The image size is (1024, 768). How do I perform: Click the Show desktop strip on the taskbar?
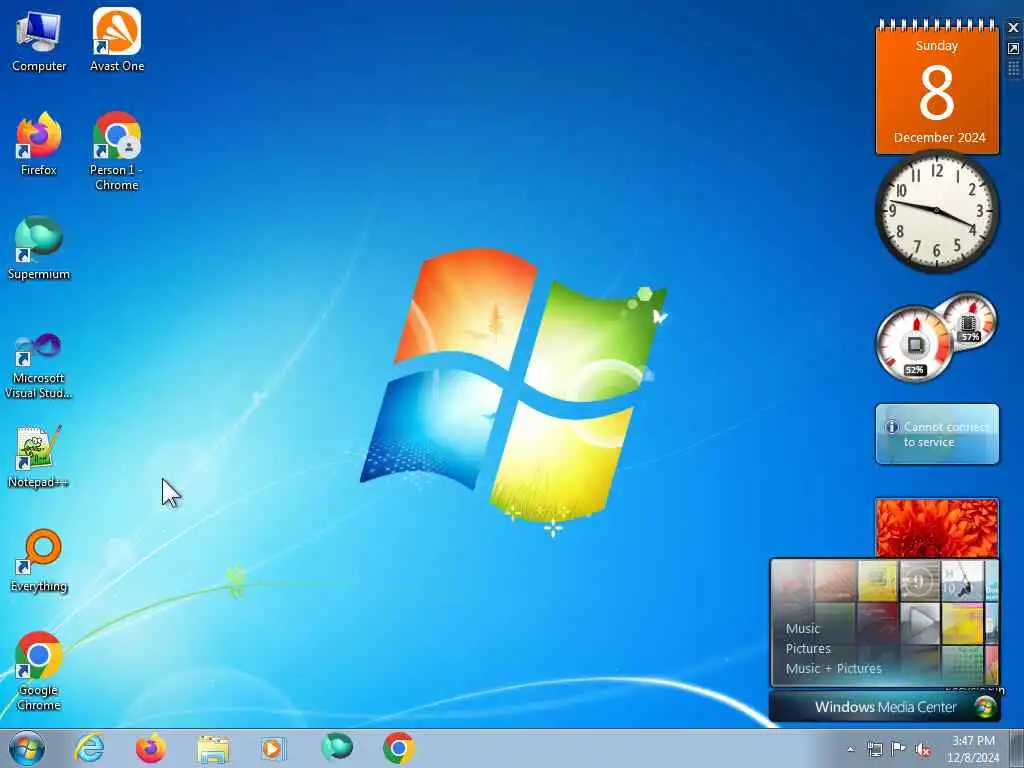point(1016,749)
